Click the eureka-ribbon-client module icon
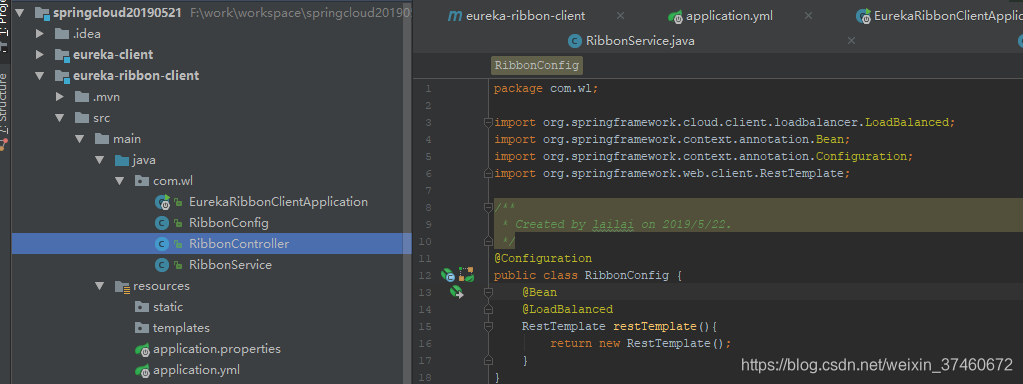 pos(62,76)
